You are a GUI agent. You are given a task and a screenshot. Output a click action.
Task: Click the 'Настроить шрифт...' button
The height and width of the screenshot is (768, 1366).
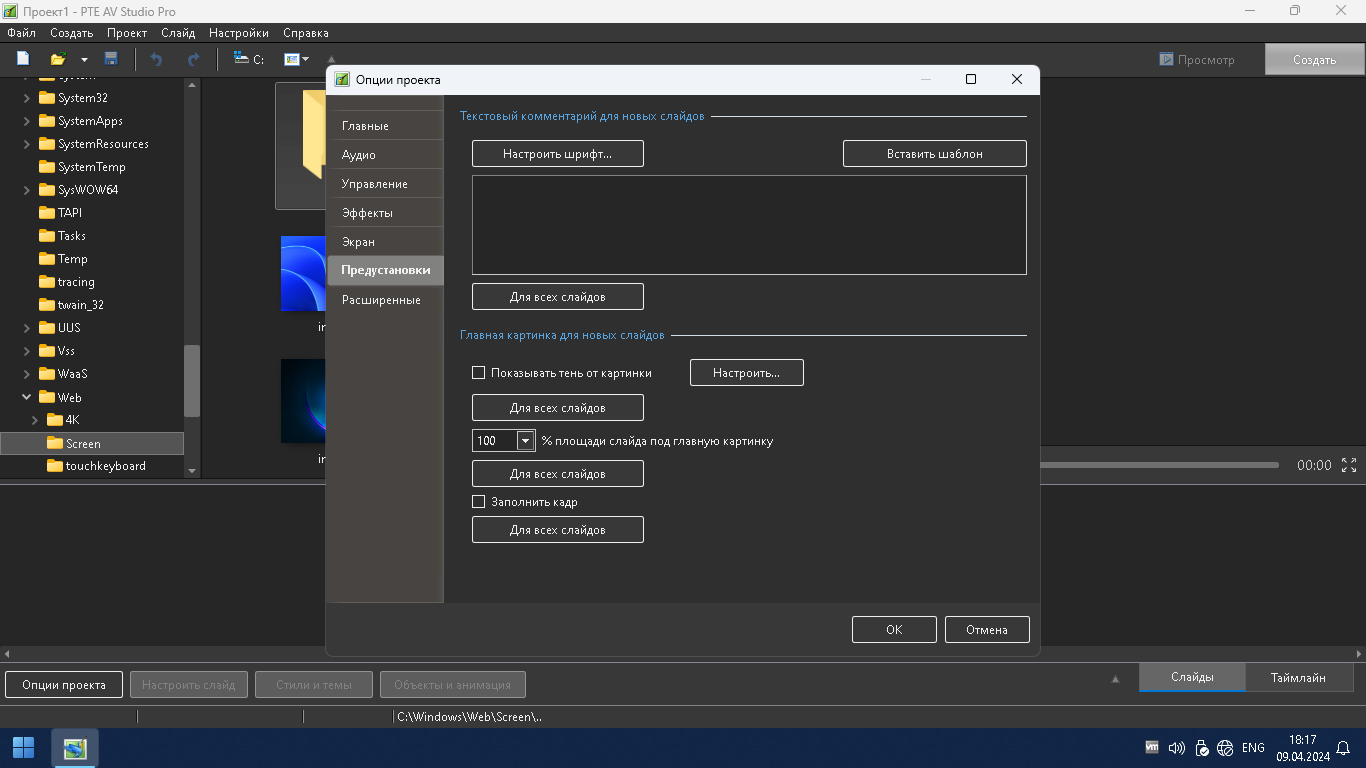pos(557,154)
